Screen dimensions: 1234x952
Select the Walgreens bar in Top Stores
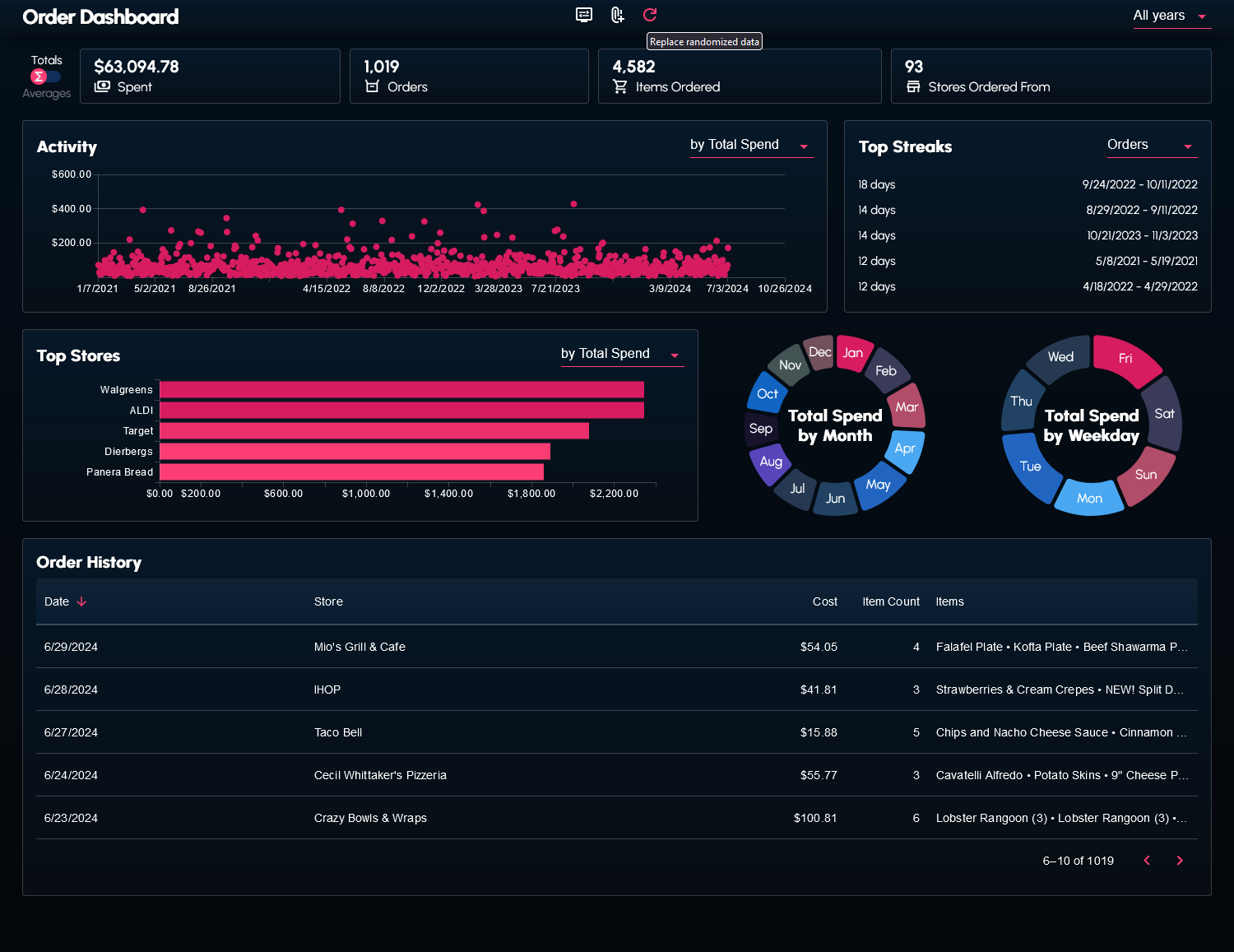(x=401, y=390)
